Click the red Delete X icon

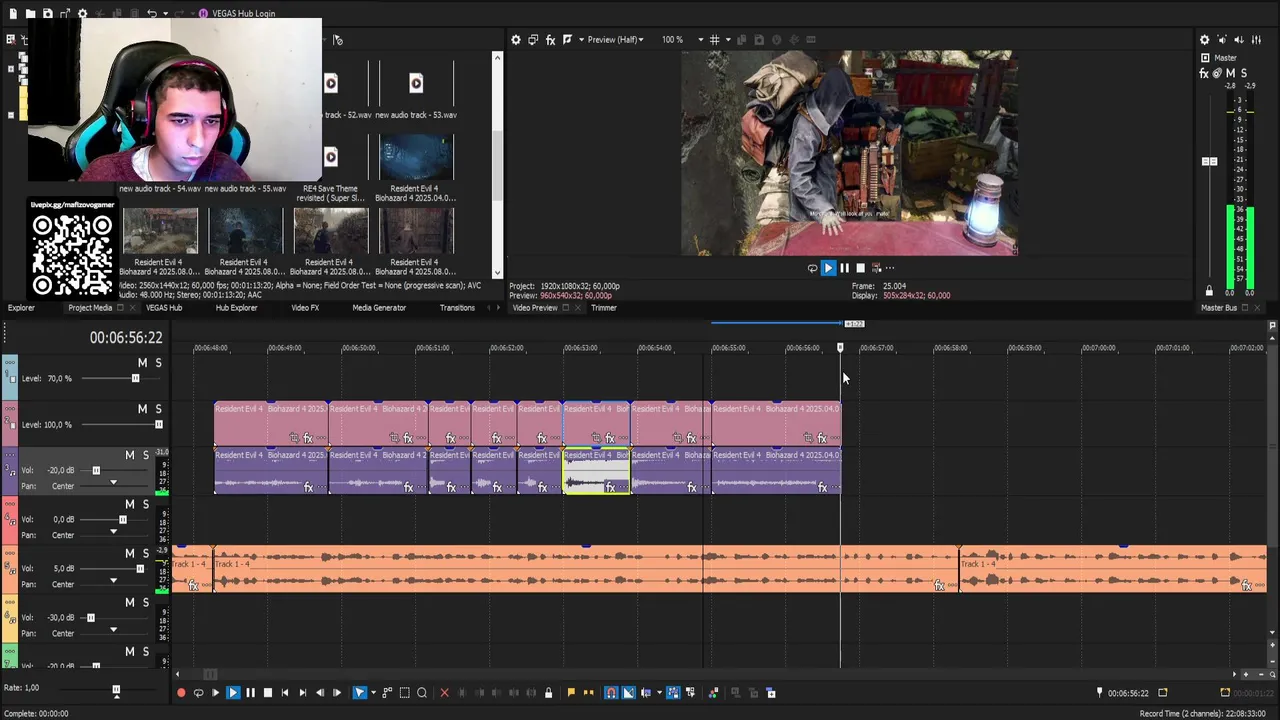point(445,692)
